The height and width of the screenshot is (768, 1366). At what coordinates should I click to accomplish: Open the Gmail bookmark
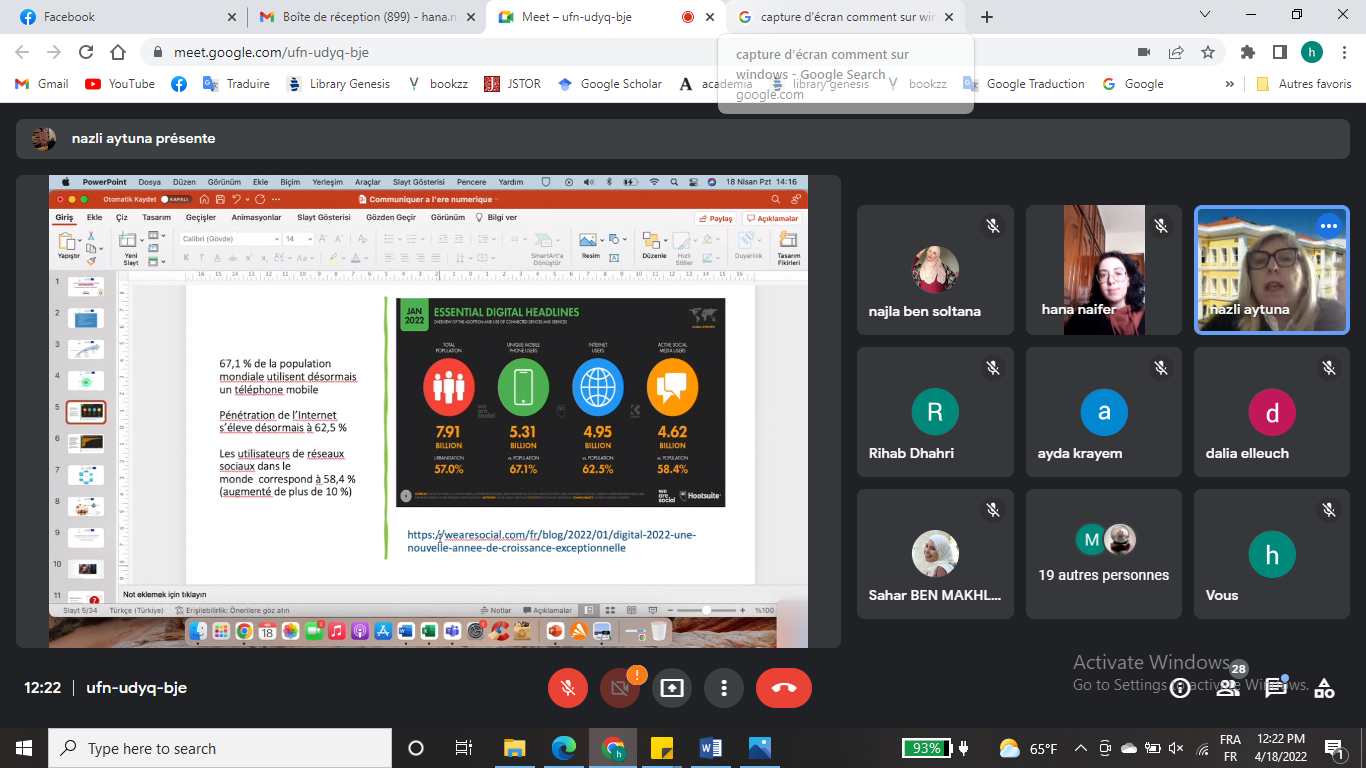pos(42,84)
